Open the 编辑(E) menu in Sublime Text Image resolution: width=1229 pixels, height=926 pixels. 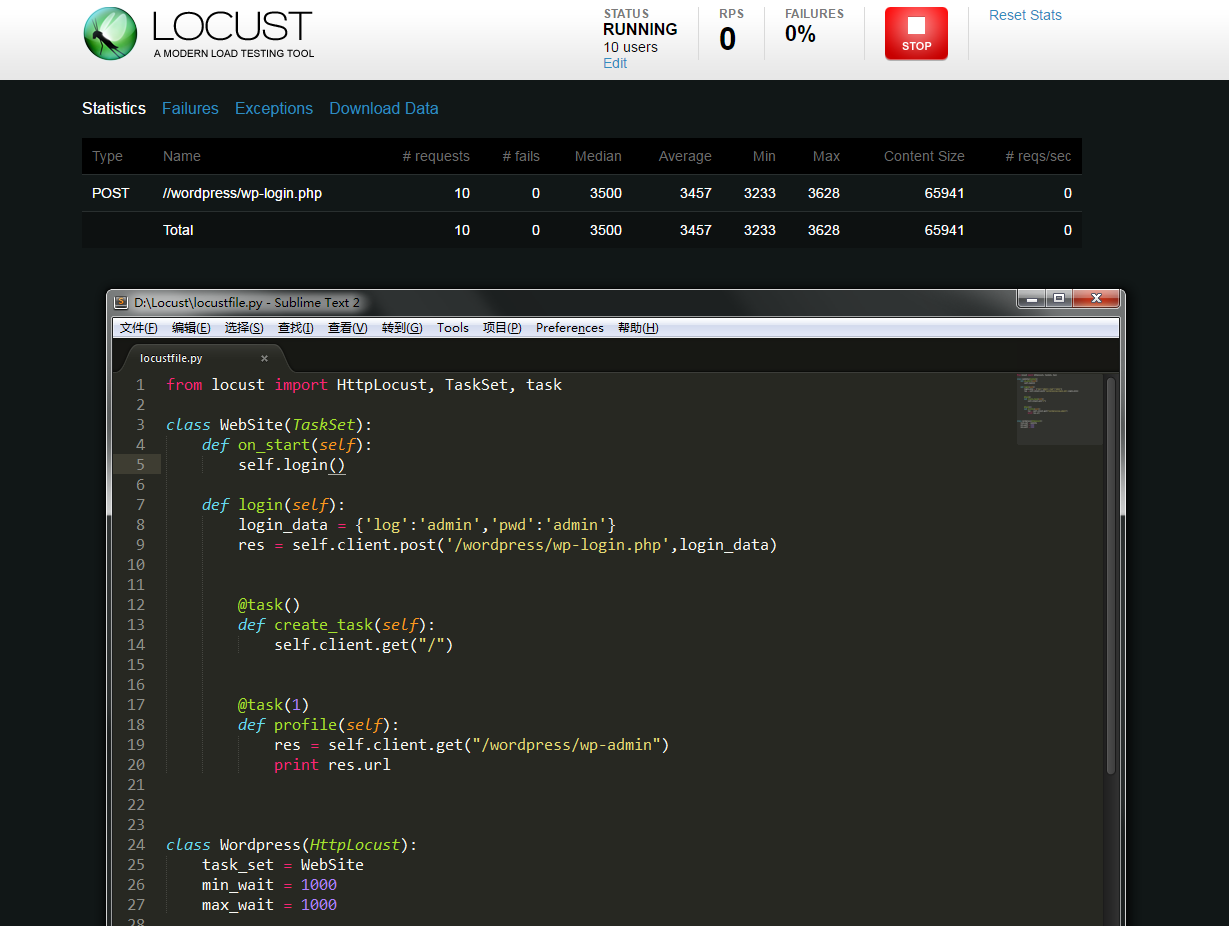point(191,328)
